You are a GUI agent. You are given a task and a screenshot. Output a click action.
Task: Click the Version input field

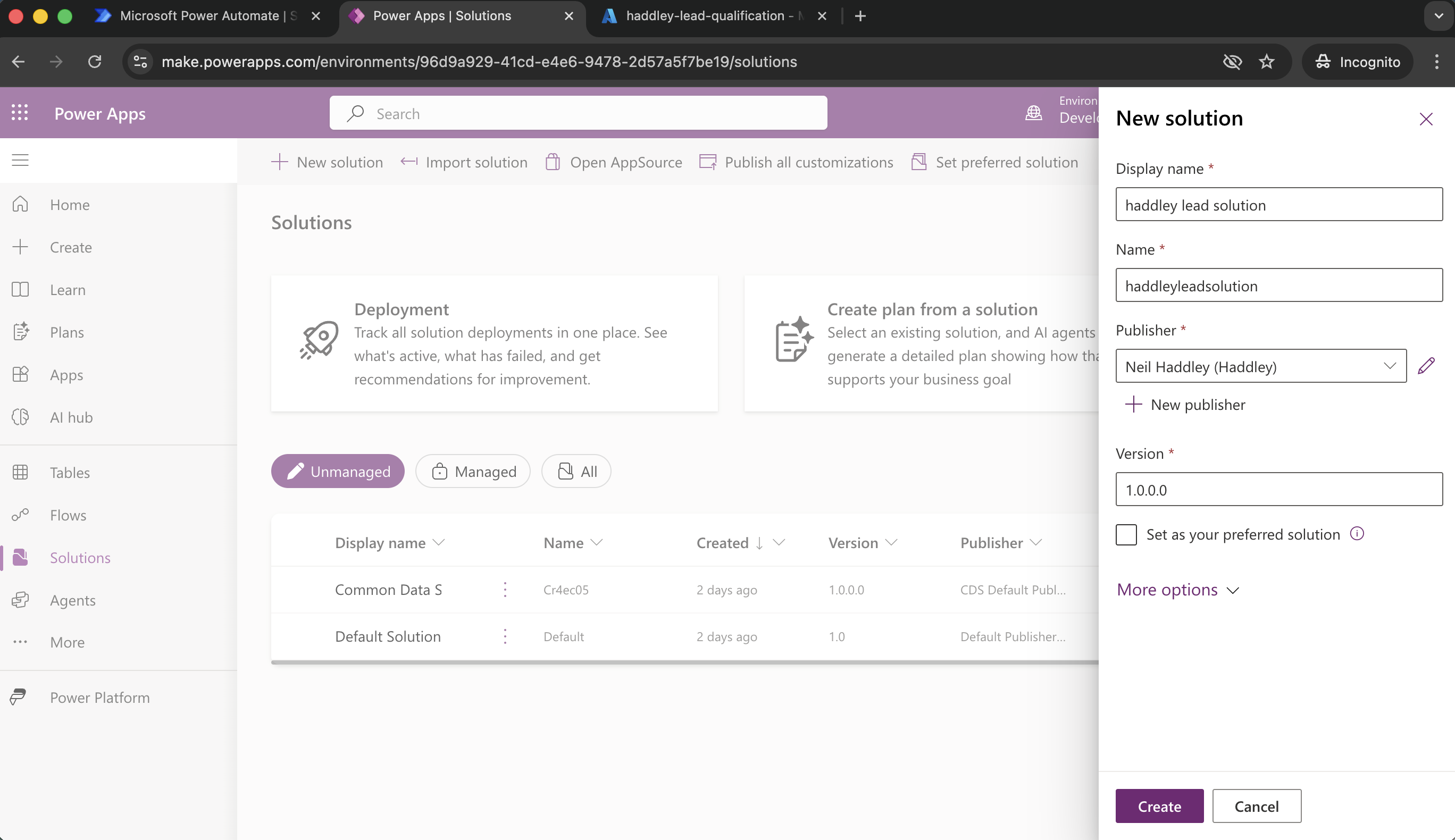(1279, 489)
